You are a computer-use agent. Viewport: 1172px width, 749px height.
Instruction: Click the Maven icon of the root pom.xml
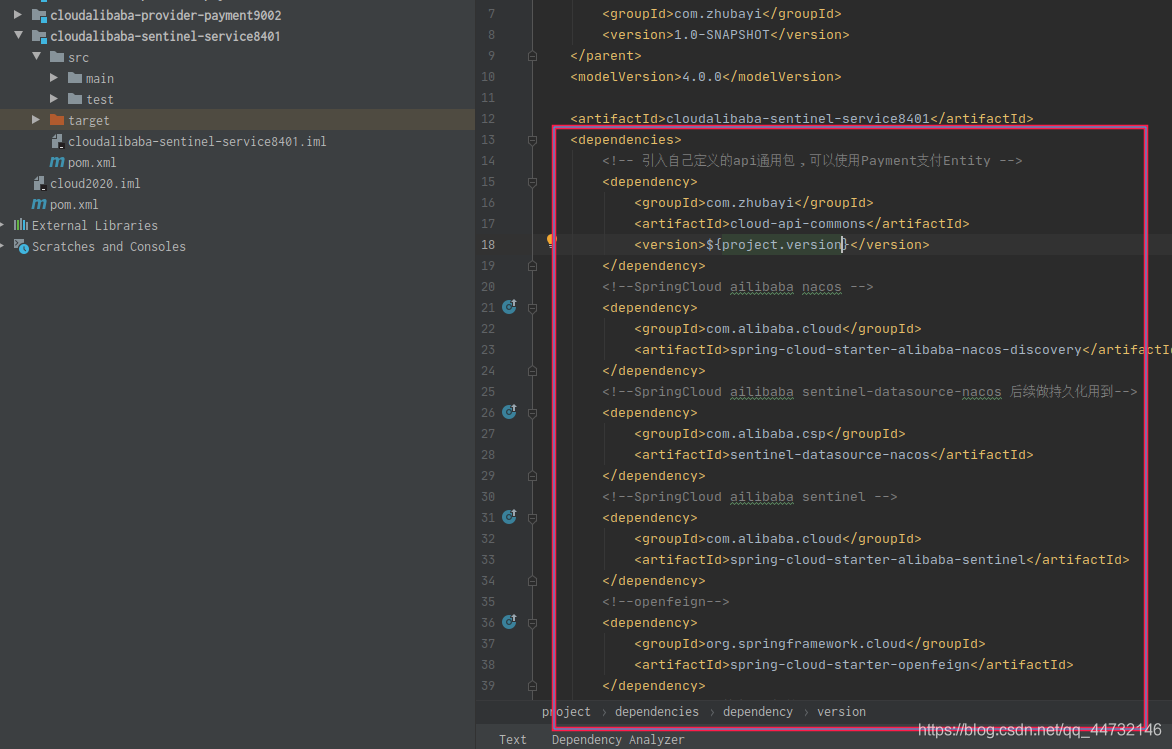[x=39, y=204]
